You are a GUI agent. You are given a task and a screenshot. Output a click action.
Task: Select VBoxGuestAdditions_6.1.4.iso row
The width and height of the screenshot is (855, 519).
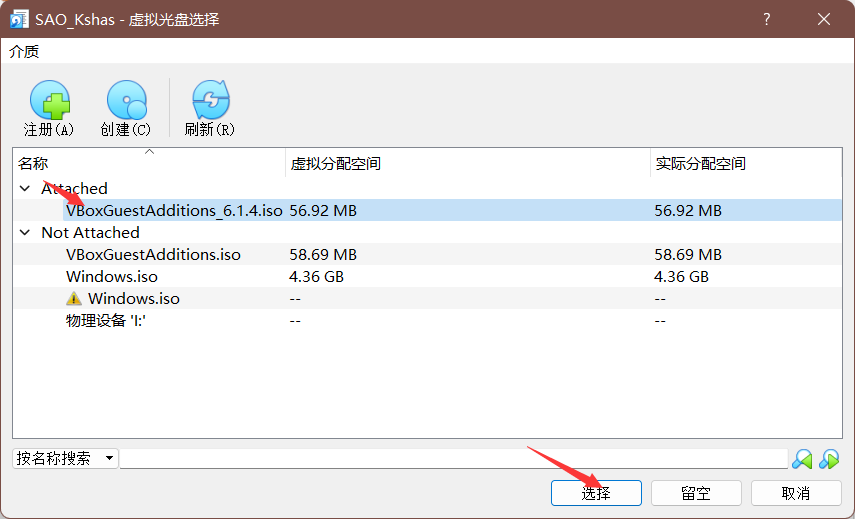coord(428,210)
